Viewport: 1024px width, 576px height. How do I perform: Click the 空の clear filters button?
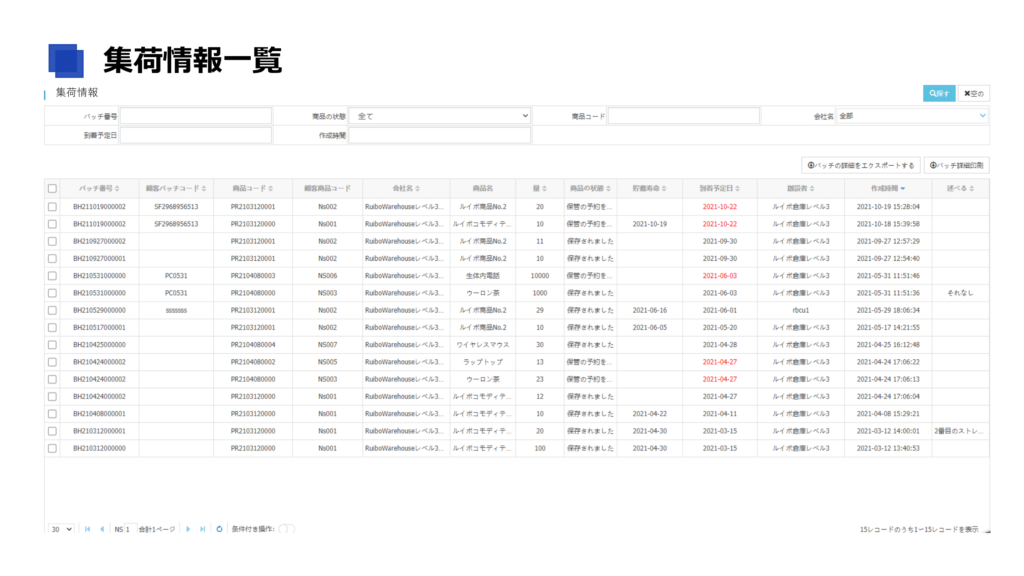click(973, 93)
